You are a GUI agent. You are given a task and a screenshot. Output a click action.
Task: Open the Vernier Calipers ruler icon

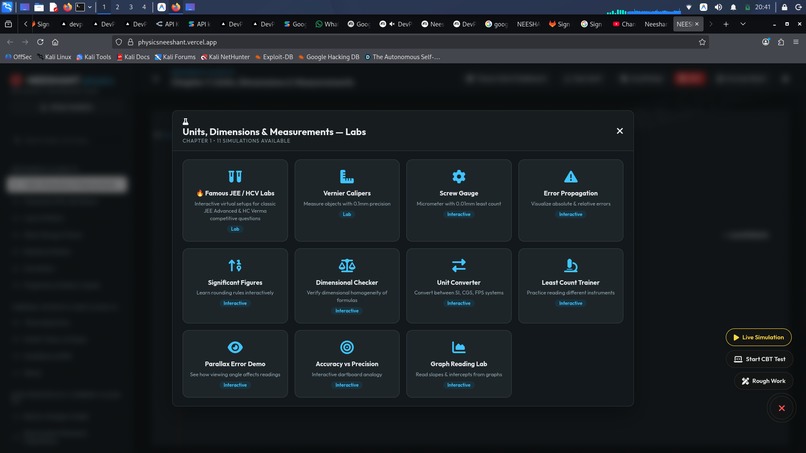click(x=347, y=176)
